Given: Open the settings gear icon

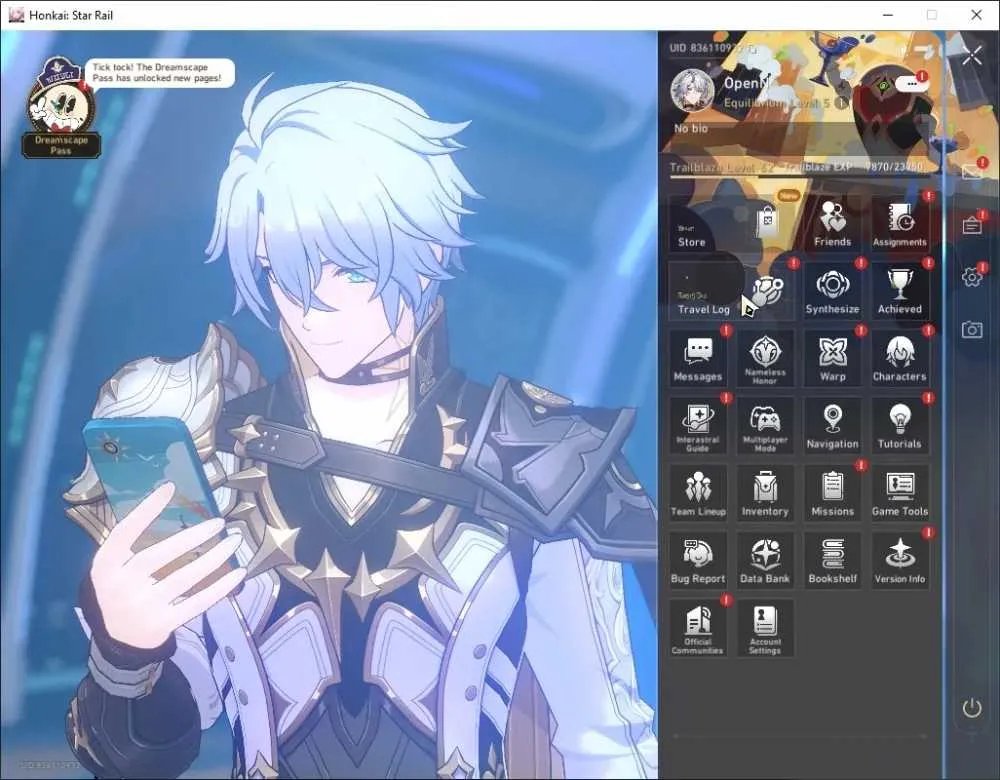Looking at the screenshot, I should point(972,277).
